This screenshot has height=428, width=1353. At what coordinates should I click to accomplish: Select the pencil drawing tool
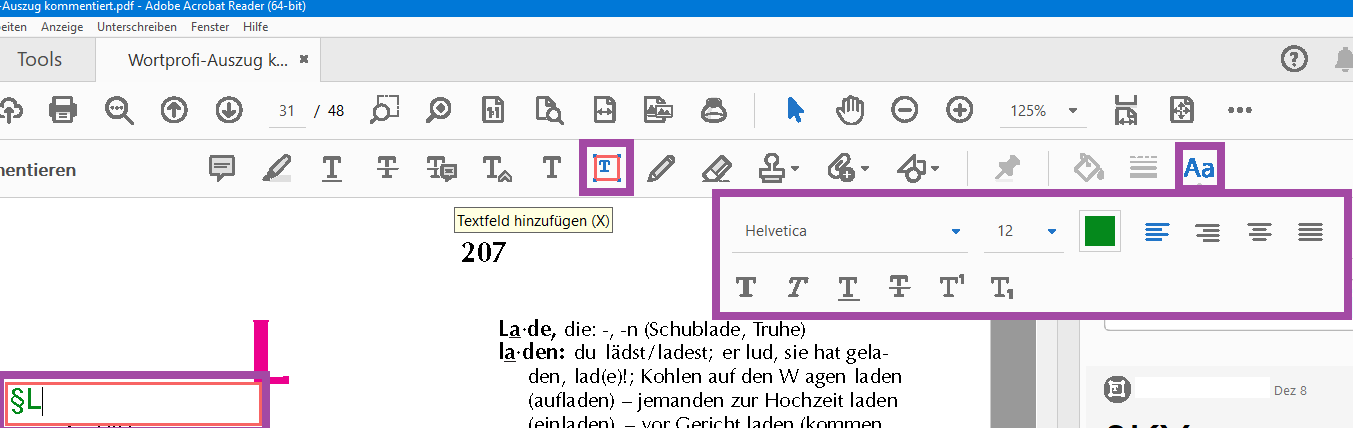[659, 169]
